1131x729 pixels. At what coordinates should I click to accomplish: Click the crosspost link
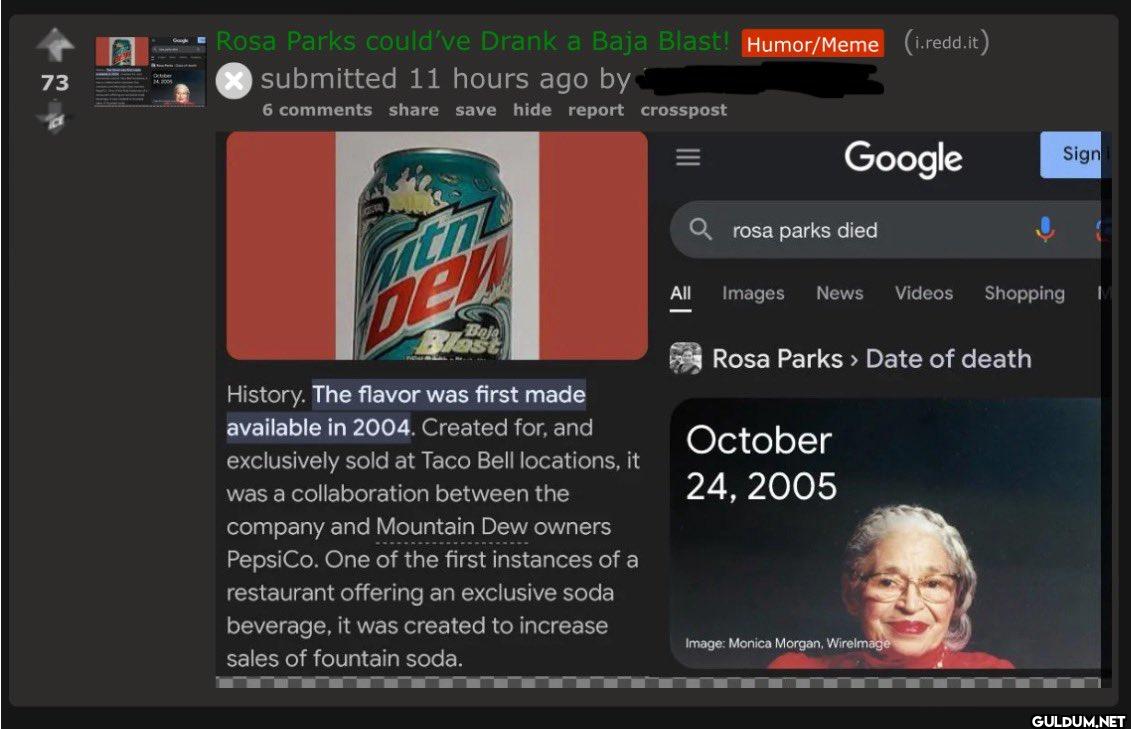(683, 110)
